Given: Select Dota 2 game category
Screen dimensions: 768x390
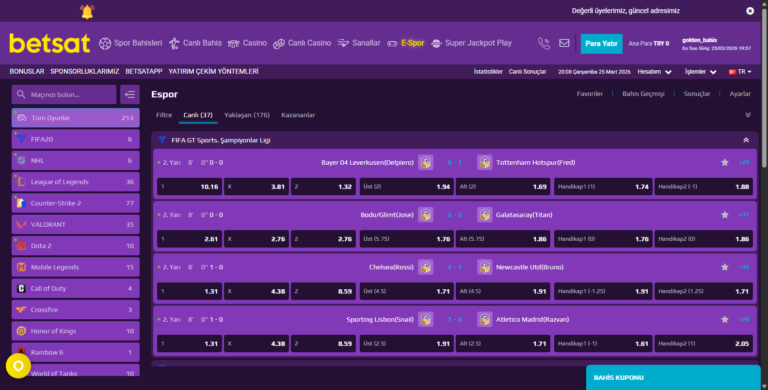Looking at the screenshot, I should point(75,245).
